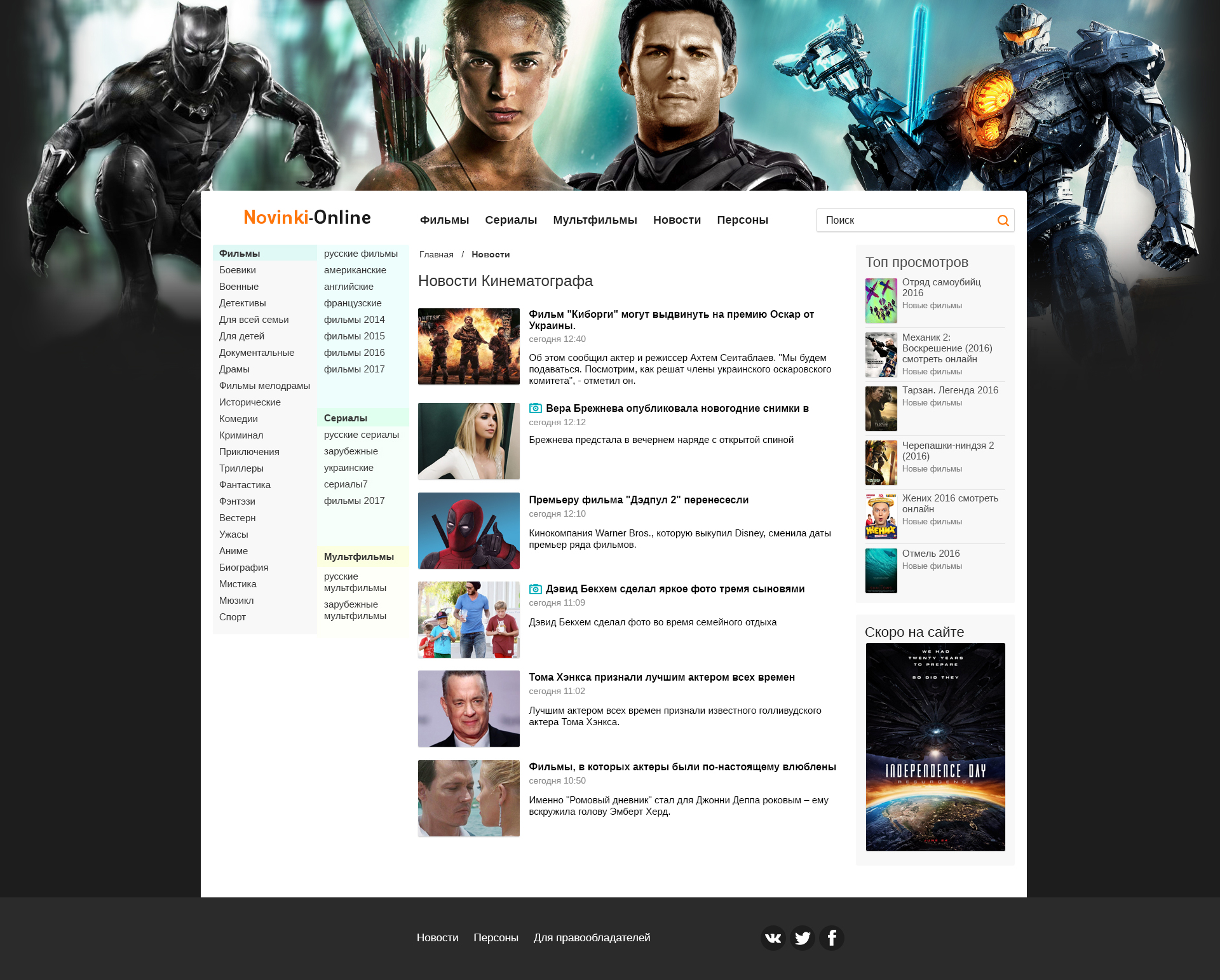The height and width of the screenshot is (980, 1220).
Task: Open the VK social icon in footer
Action: (773, 938)
